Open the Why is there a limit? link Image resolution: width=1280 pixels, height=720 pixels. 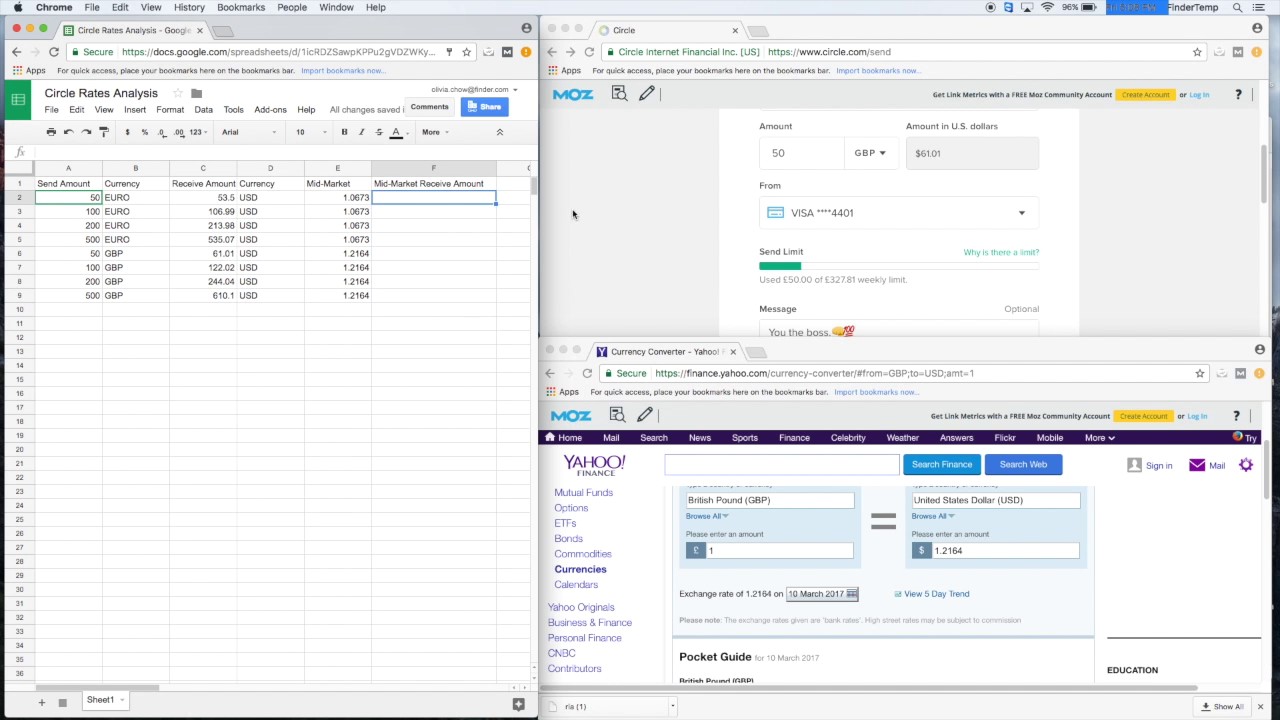[x=1001, y=252]
